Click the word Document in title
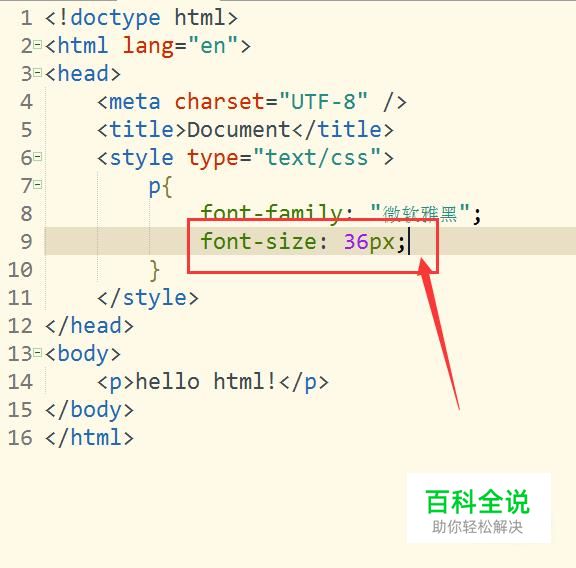Screen dimensions: 576x568 click(239, 129)
